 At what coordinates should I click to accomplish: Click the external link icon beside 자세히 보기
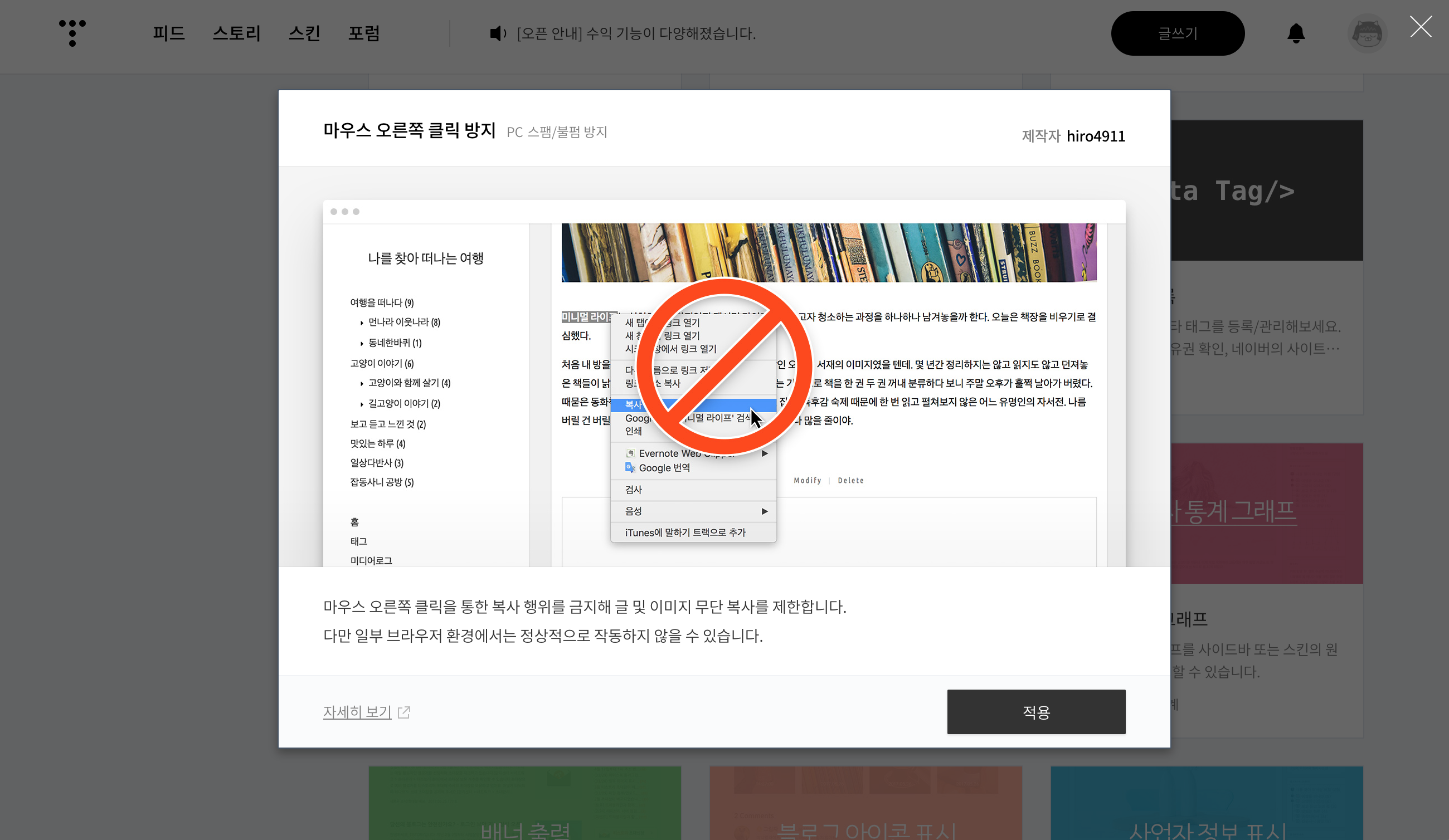coord(404,712)
